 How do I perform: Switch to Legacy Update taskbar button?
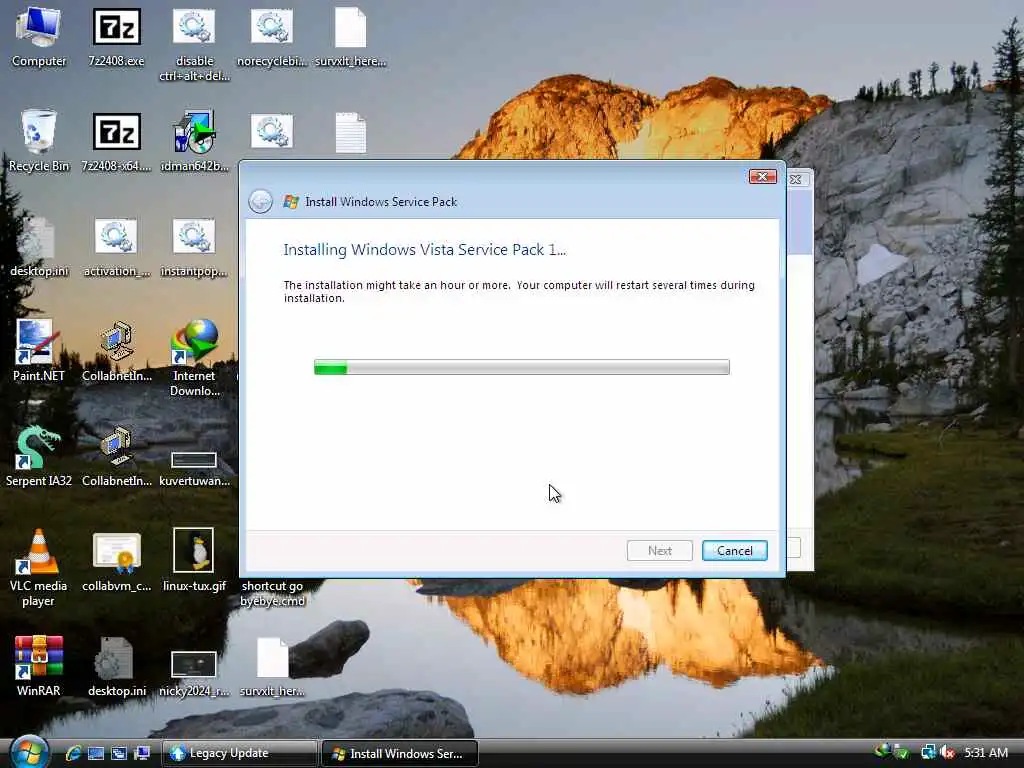(240, 753)
